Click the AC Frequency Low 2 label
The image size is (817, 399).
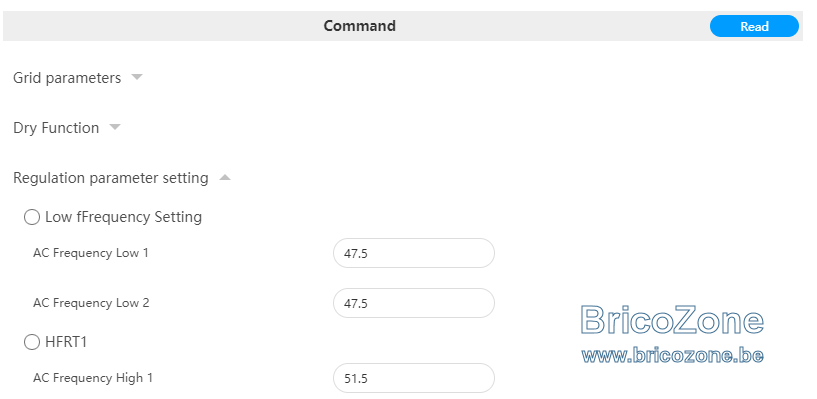click(x=91, y=303)
